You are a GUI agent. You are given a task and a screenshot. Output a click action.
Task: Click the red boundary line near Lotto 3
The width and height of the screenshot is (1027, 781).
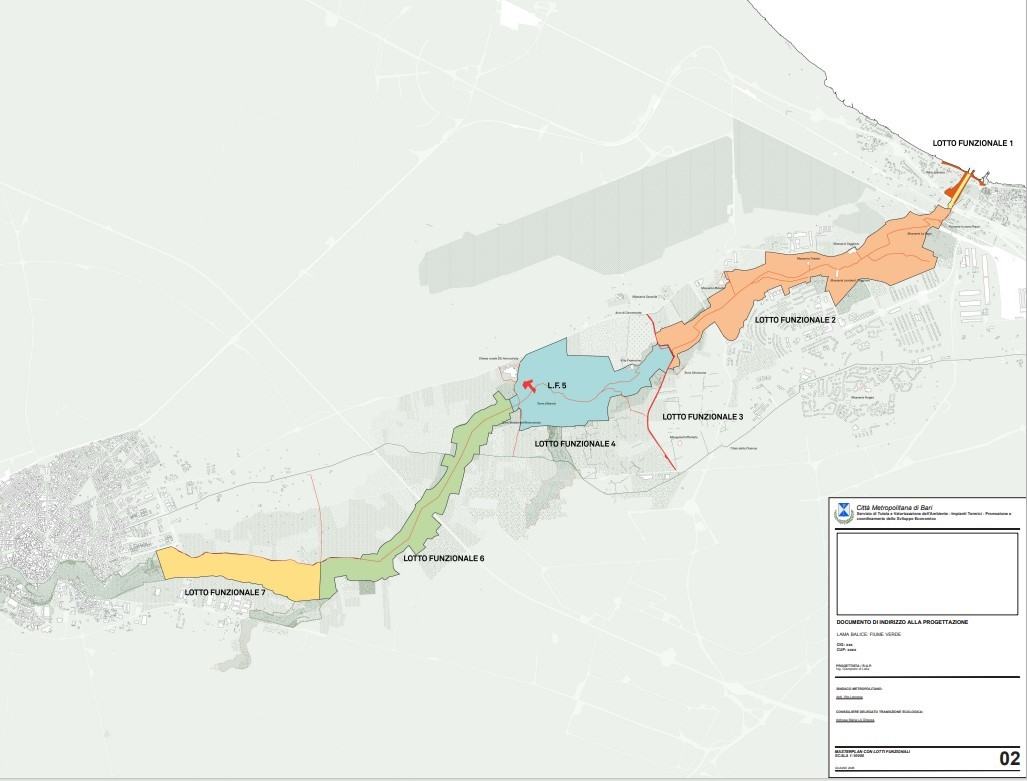(660, 420)
